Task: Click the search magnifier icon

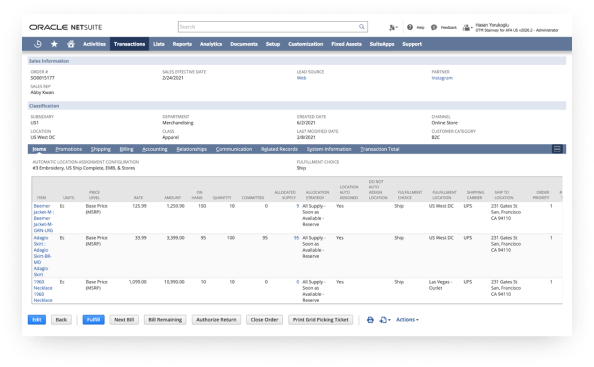Action: tap(362, 27)
